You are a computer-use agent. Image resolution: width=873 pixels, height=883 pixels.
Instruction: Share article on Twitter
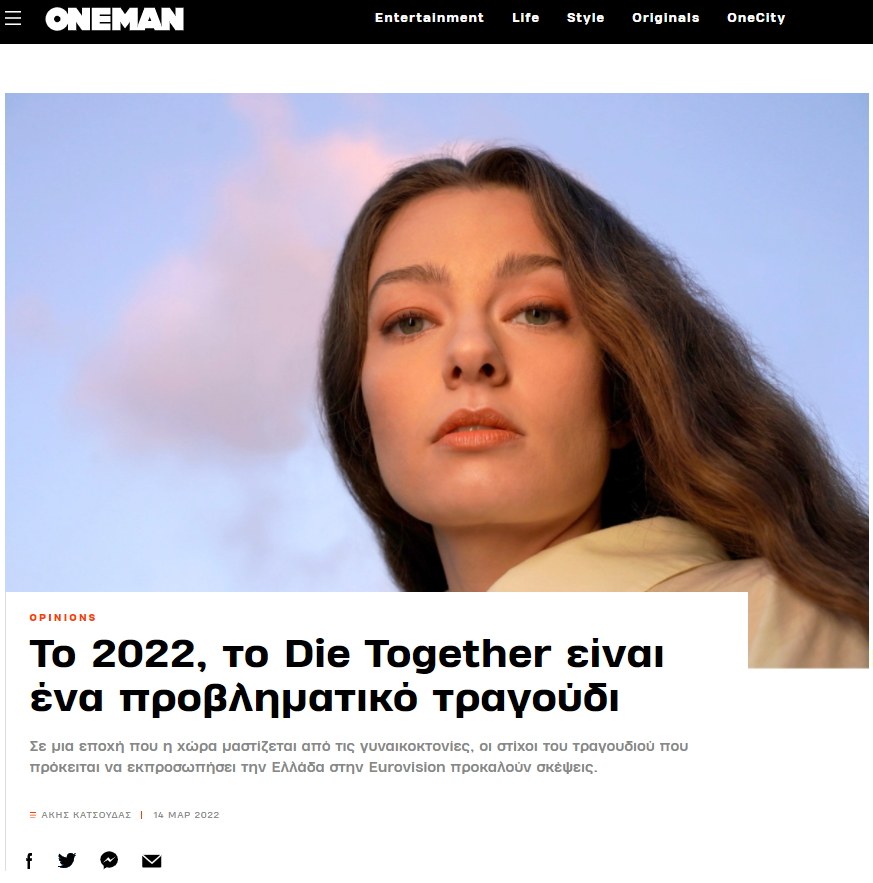pyautogui.click(x=67, y=860)
